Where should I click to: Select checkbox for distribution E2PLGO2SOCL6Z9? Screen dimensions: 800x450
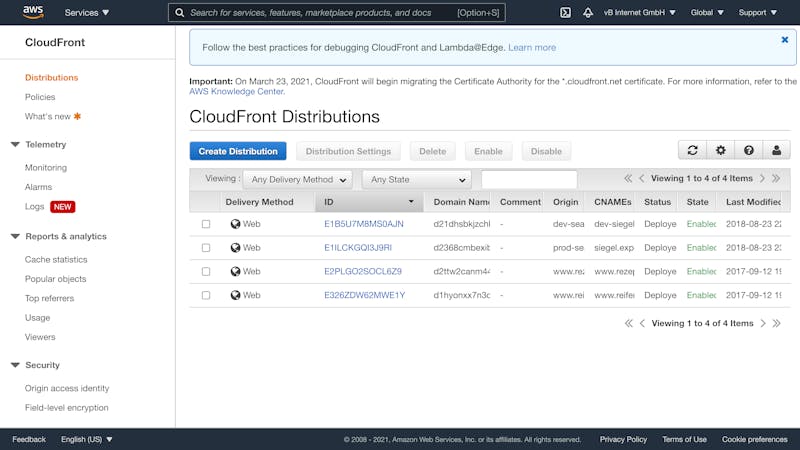point(206,271)
